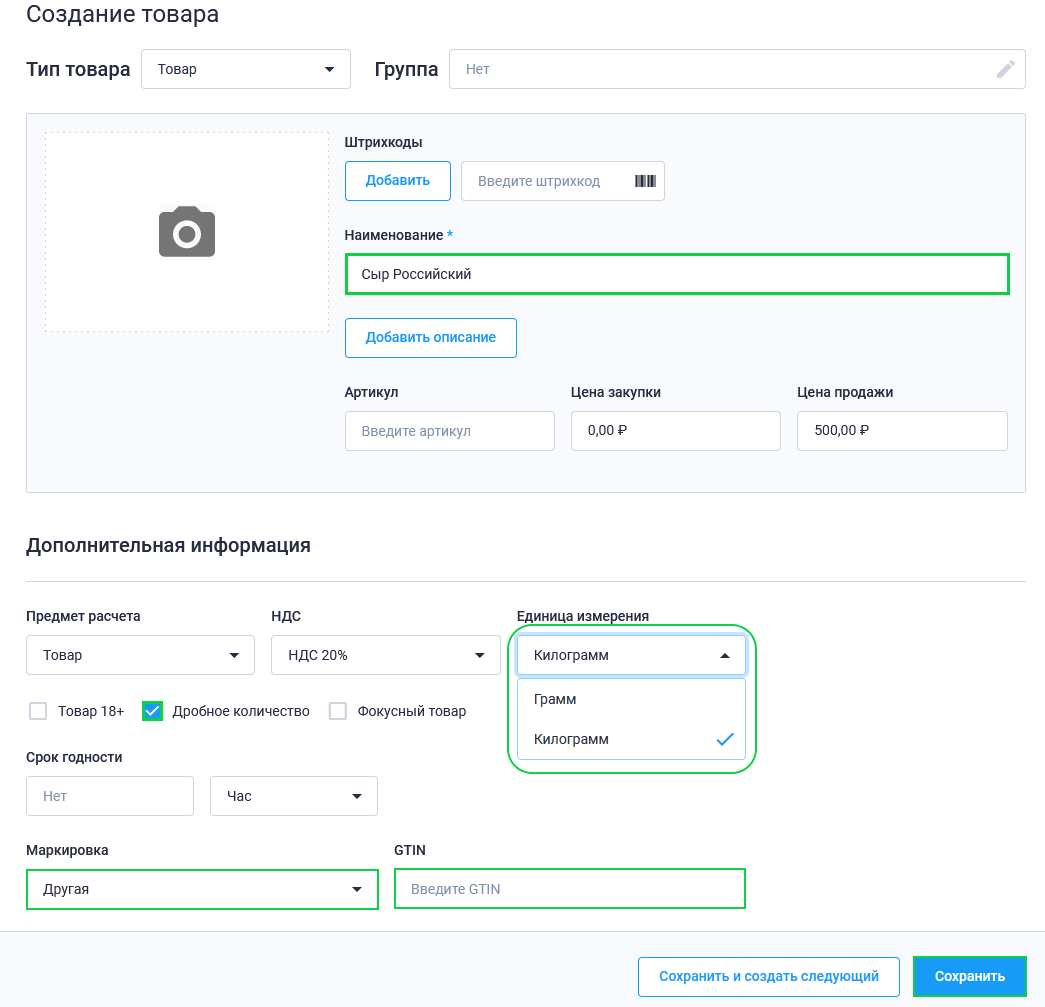Uncheck the Дробное количество checkbox

[153, 711]
